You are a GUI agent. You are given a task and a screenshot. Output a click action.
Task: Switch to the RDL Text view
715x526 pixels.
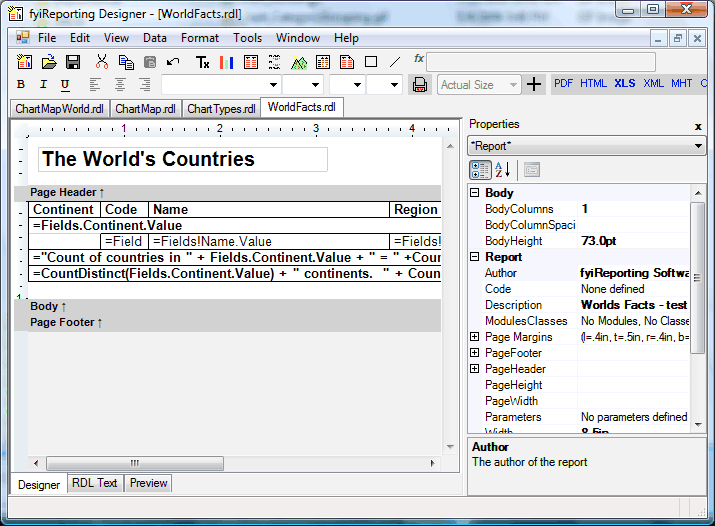pyautogui.click(x=95, y=483)
